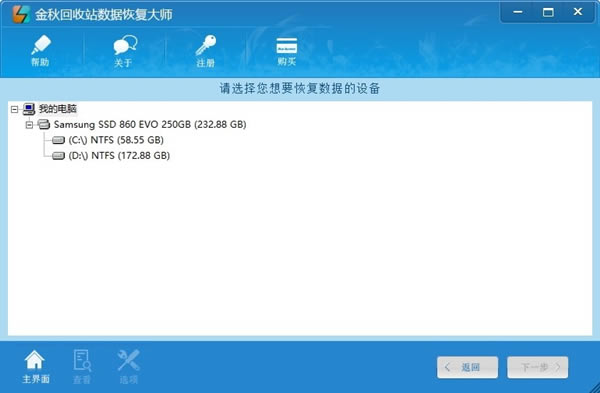Click the app logo in title bar
This screenshot has width=600, height=393.
(21, 14)
